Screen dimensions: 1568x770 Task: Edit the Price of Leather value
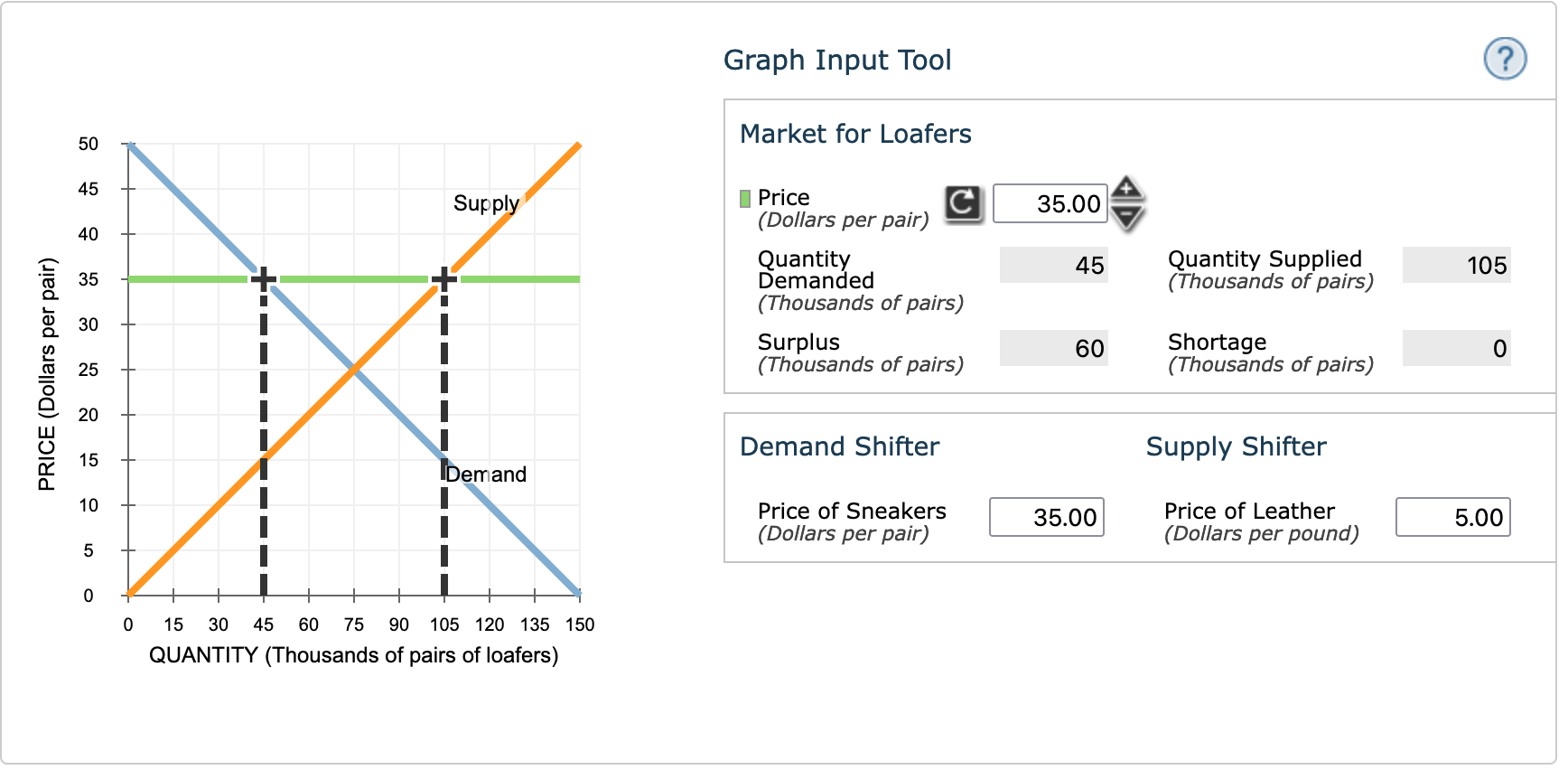click(x=1451, y=517)
